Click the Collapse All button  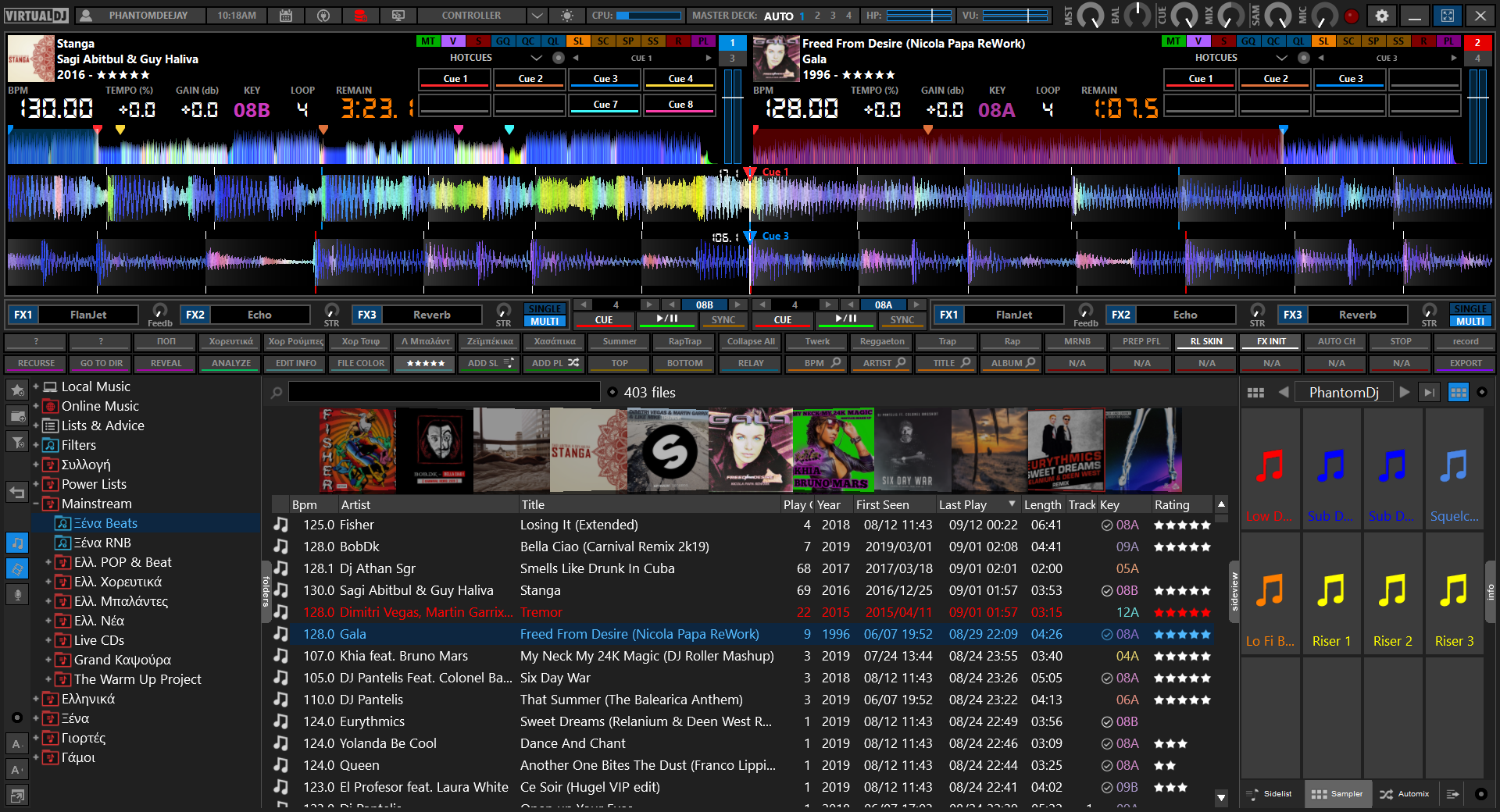coord(751,341)
